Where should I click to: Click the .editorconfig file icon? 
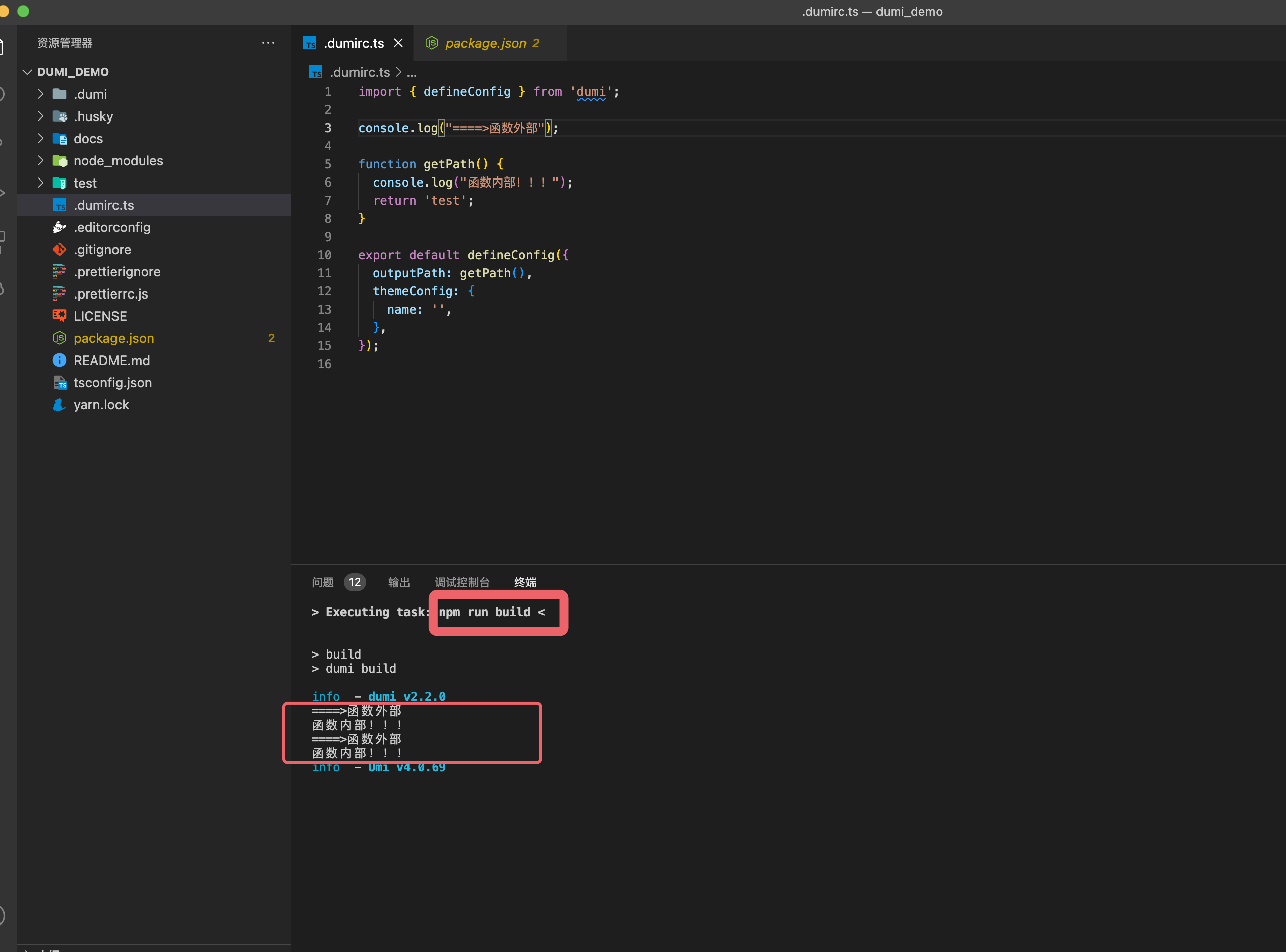(x=60, y=227)
